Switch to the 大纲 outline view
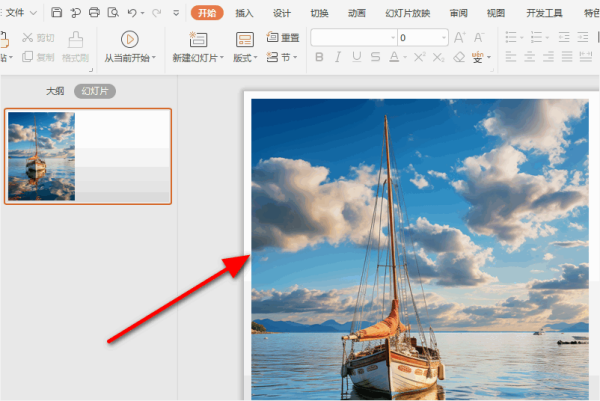Screen dimensions: 600x401 click(55, 91)
